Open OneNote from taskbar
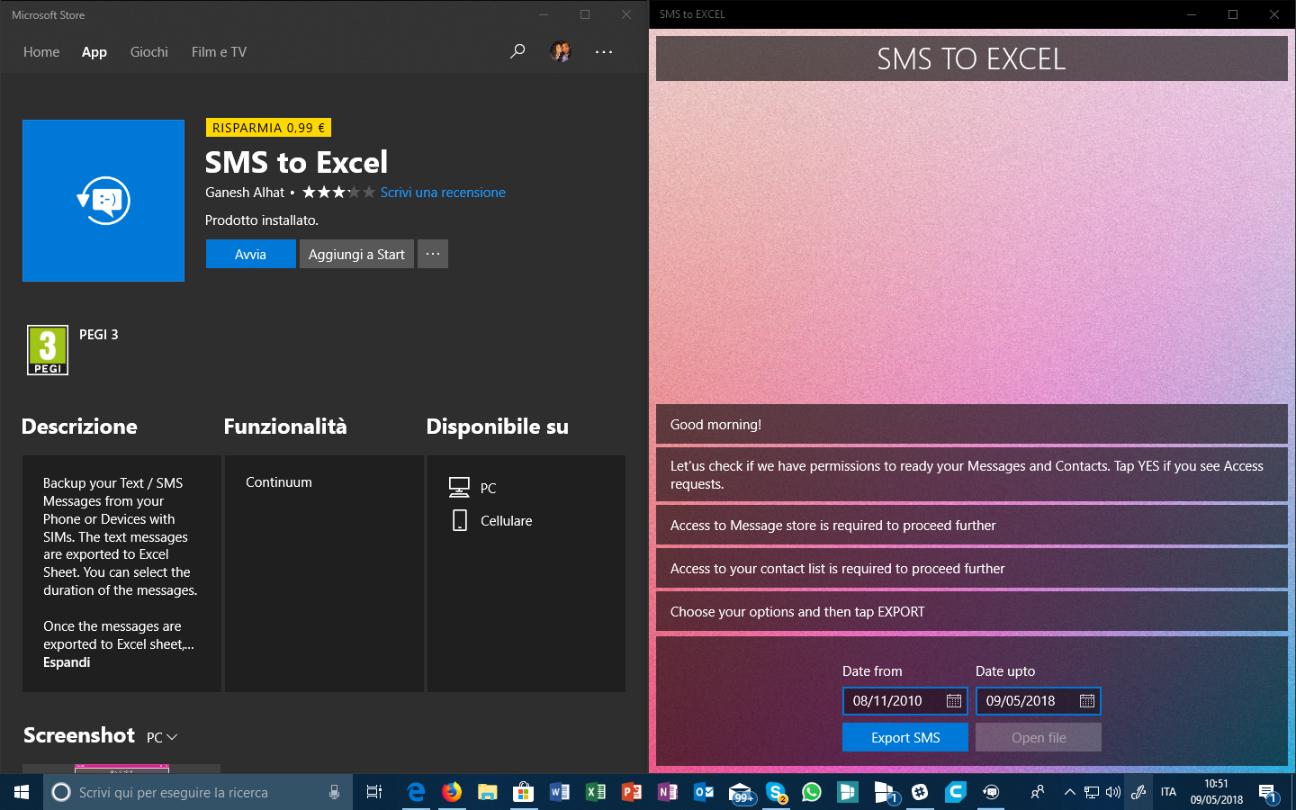This screenshot has width=1296, height=810. point(667,792)
